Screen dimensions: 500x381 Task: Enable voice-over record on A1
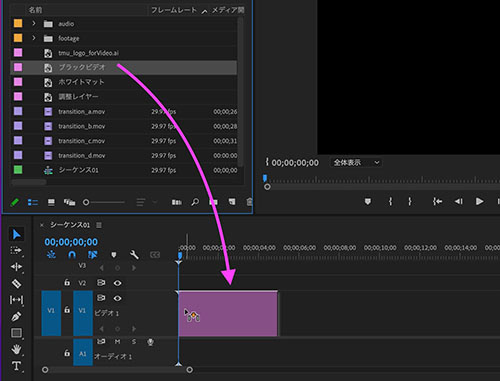150,342
